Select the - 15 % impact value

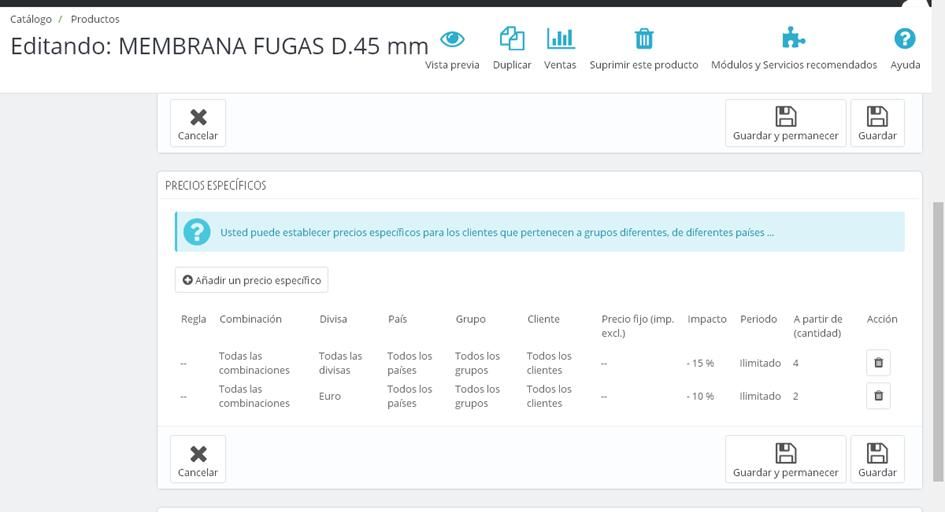click(x=700, y=363)
